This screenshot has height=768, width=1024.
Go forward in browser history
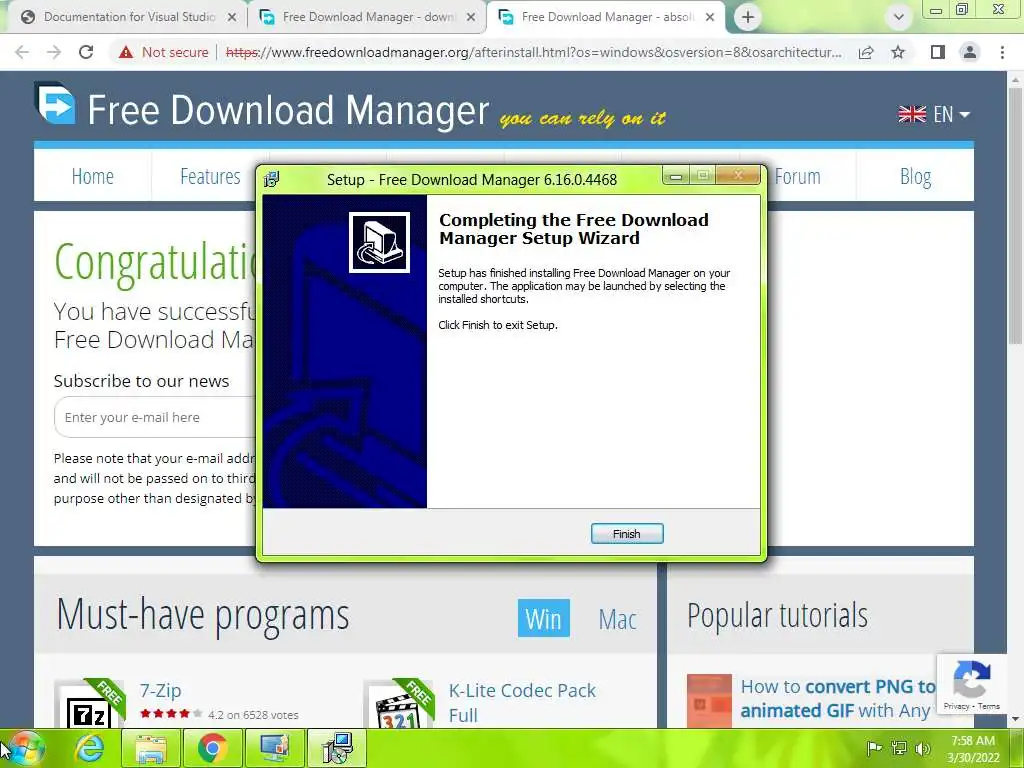click(54, 52)
